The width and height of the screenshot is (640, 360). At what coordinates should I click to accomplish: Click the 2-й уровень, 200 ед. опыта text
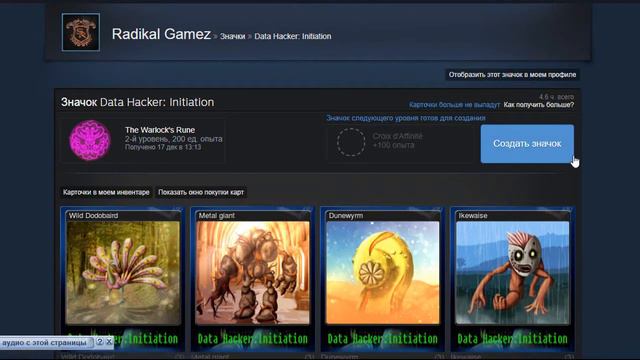[x=174, y=139]
